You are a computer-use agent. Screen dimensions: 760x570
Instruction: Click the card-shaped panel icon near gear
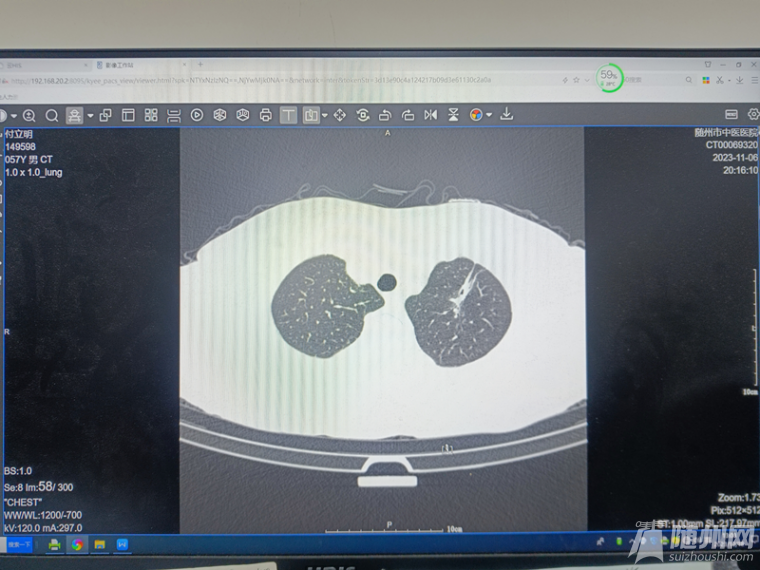click(731, 114)
